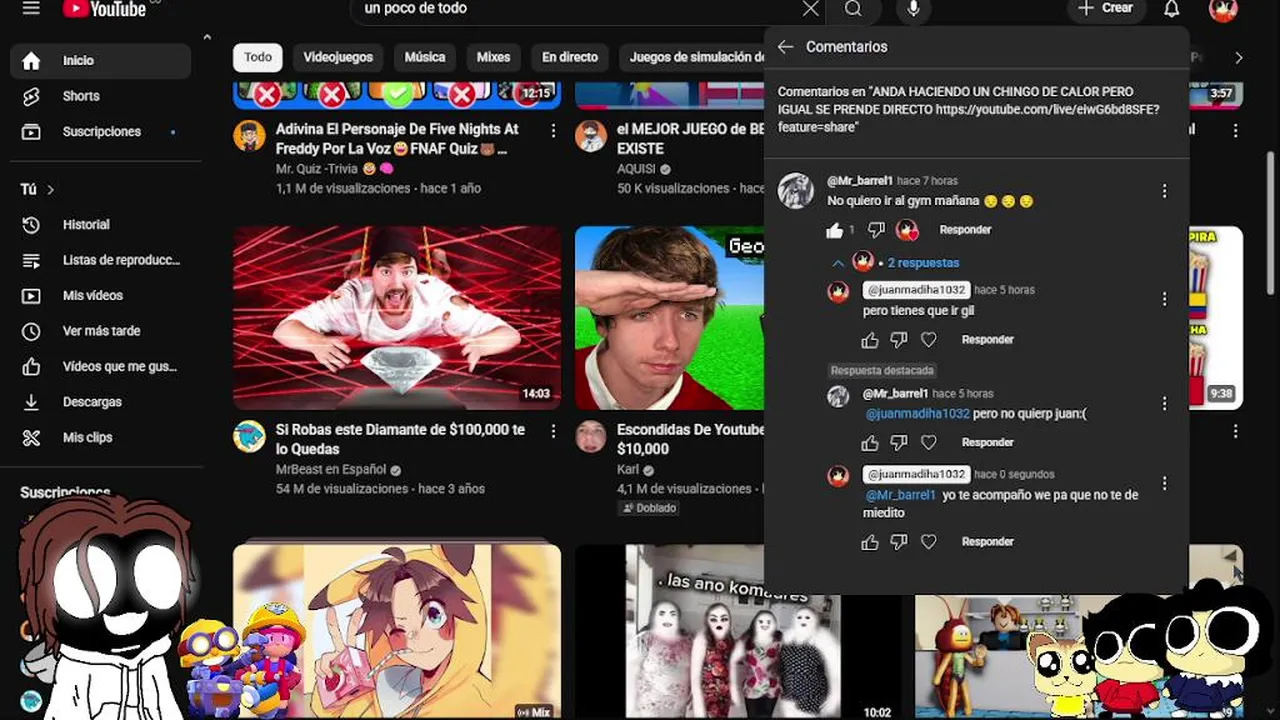The height and width of the screenshot is (720, 1280).
Task: Open Suscripciones in sidebar
Action: [x=101, y=132]
